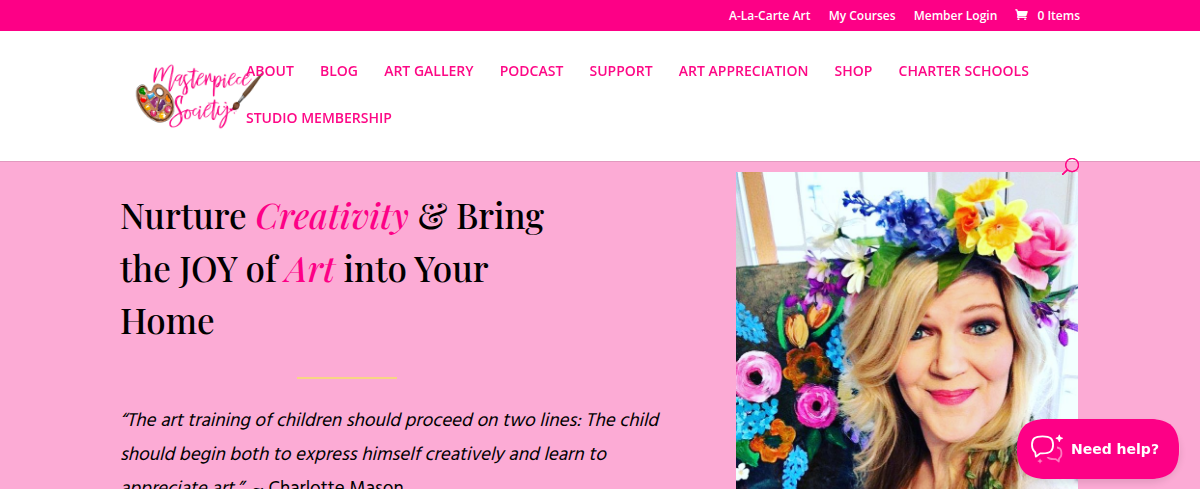Select Art Appreciation in navigation
Viewport: 1200px width, 489px height.
pyautogui.click(x=743, y=71)
